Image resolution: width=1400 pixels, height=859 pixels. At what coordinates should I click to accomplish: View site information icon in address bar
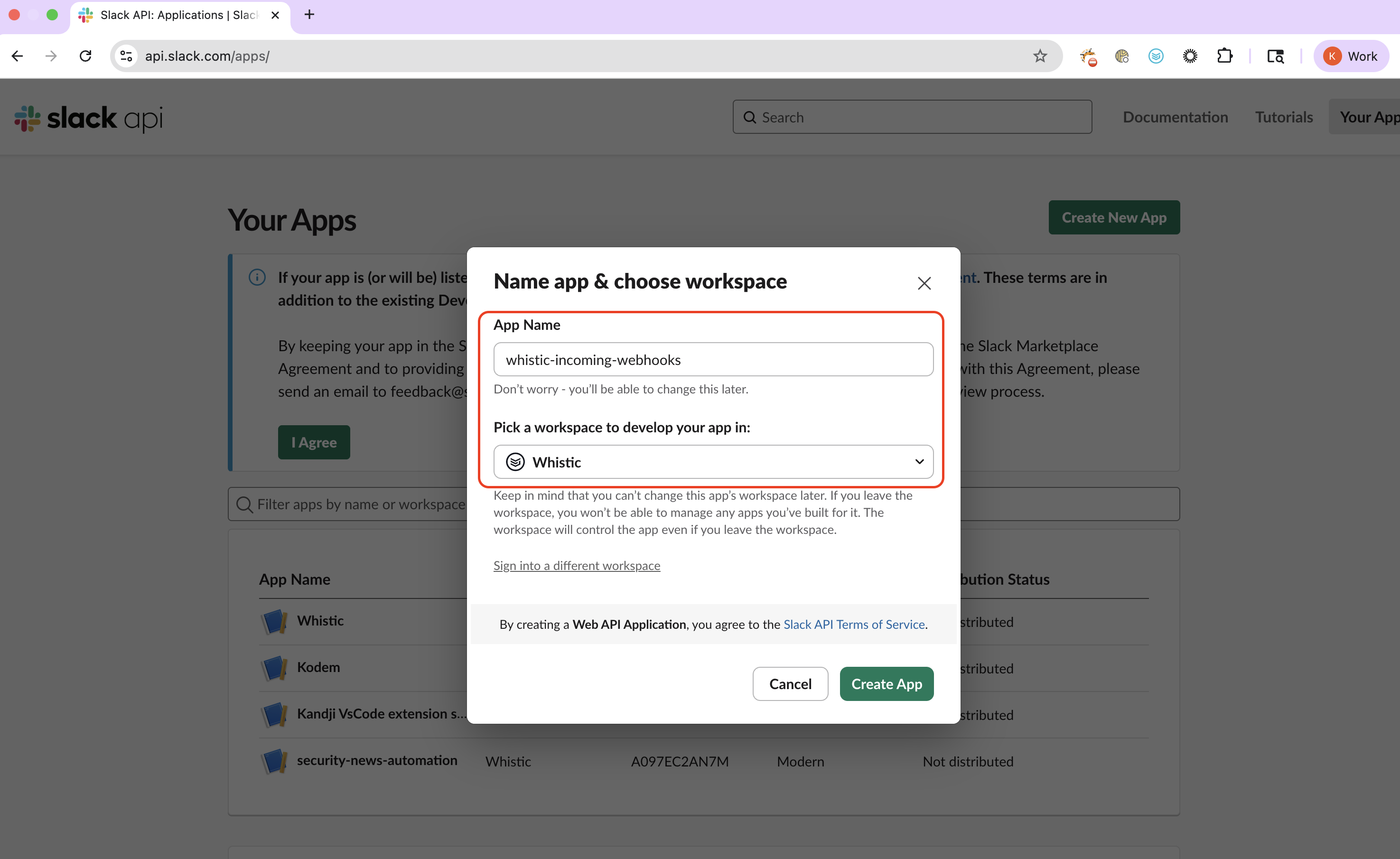(x=126, y=56)
